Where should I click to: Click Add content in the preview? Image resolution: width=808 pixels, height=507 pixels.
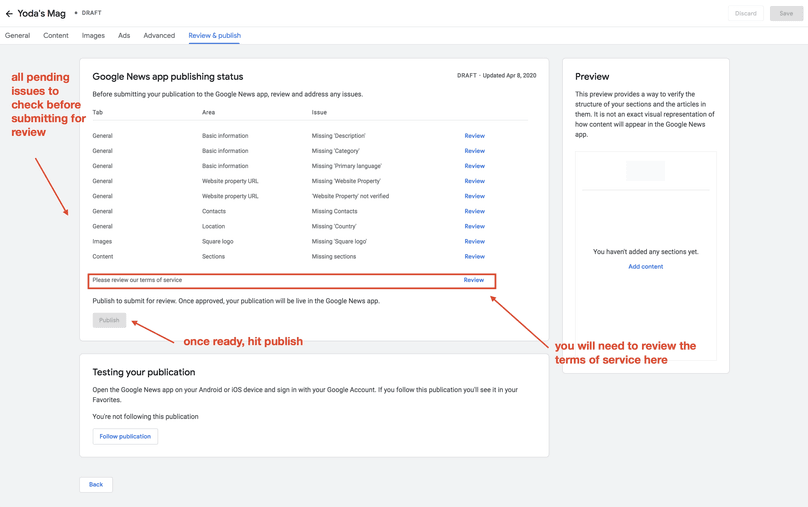coord(645,267)
